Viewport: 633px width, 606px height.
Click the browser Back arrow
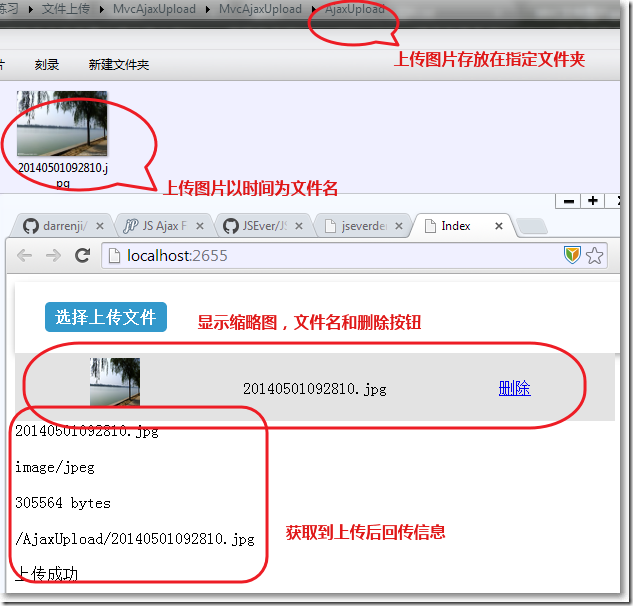[25, 256]
